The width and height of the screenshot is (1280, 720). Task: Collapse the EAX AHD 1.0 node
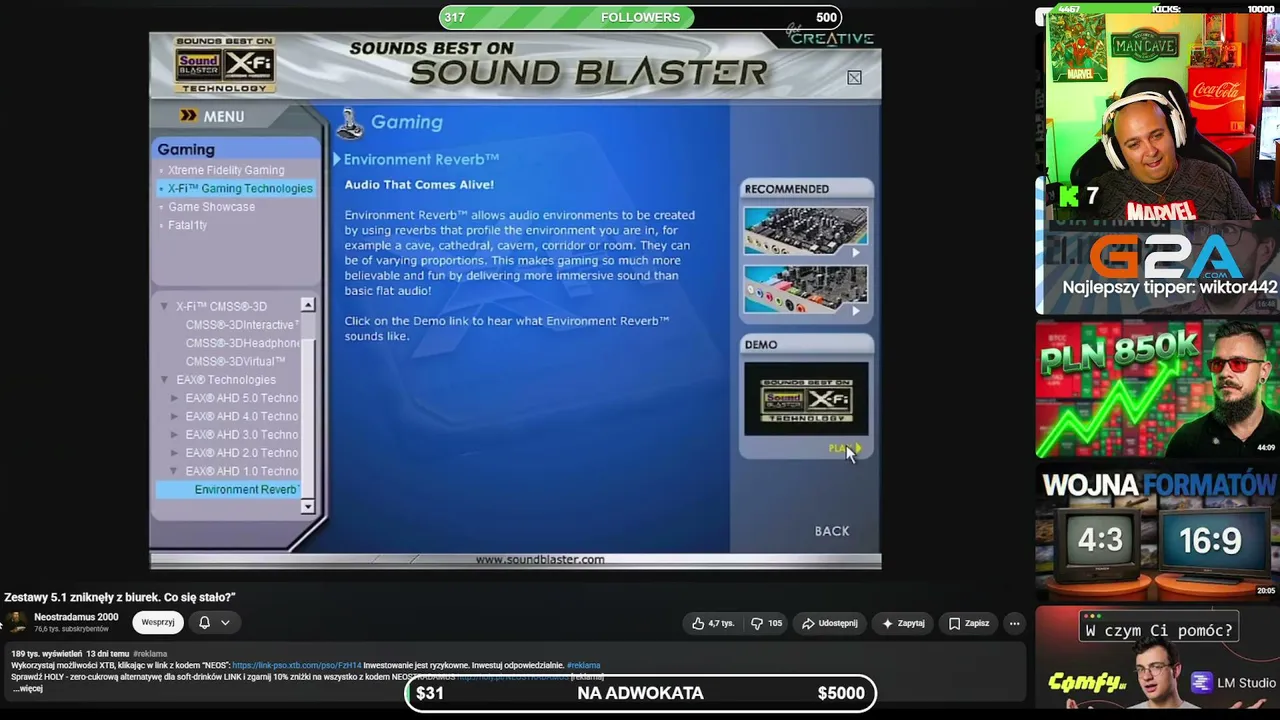(x=175, y=471)
